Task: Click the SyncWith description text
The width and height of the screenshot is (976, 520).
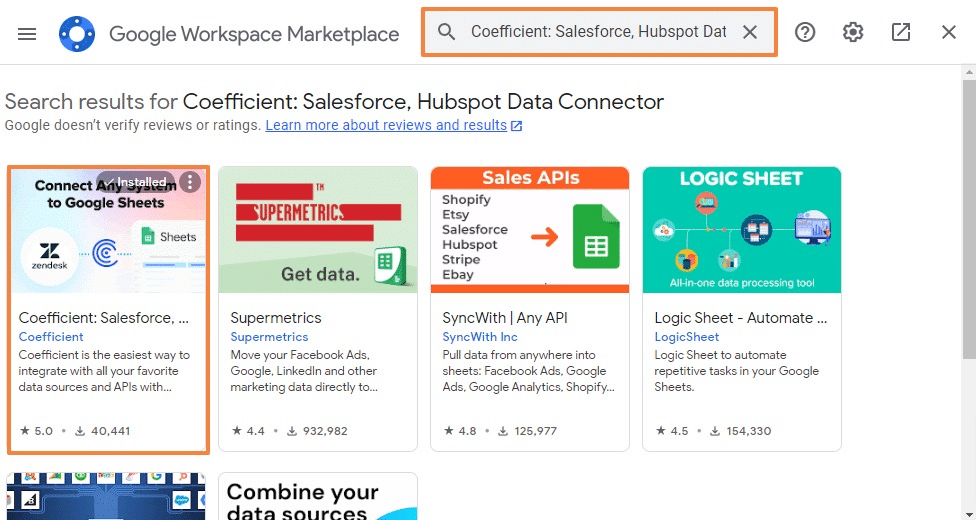Action: coord(528,371)
